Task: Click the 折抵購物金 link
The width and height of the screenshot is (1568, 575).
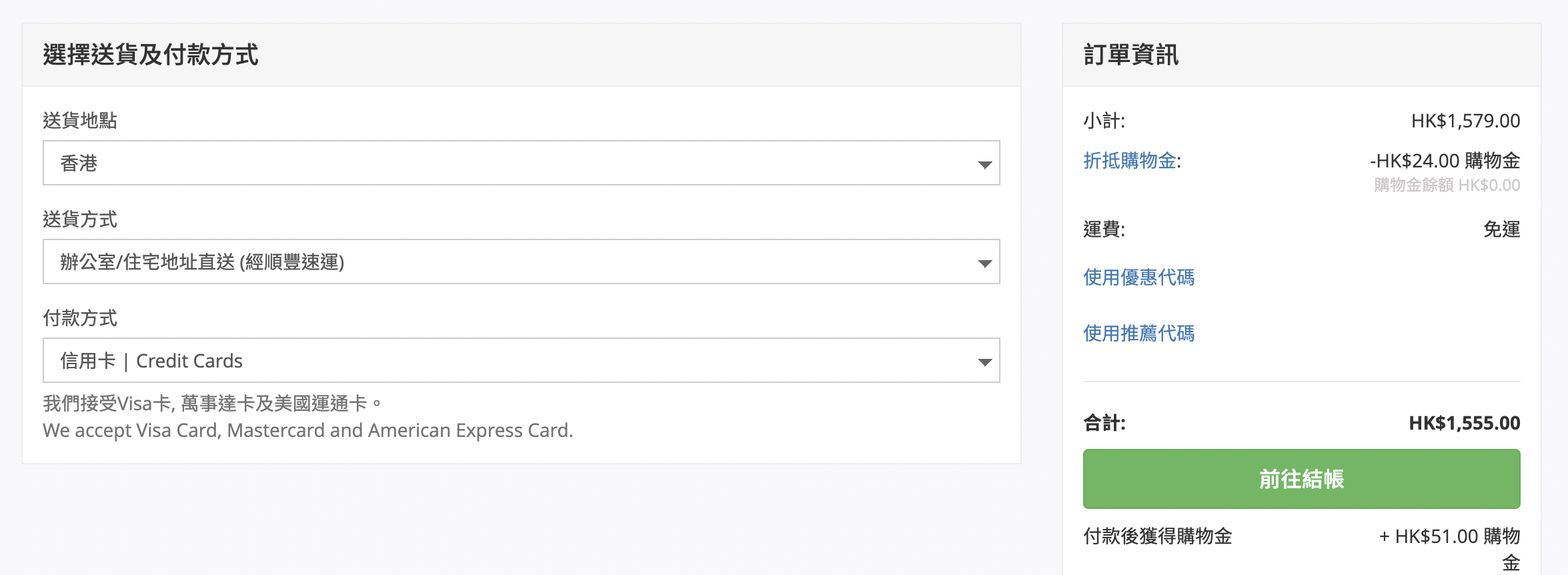Action: pos(1130,161)
